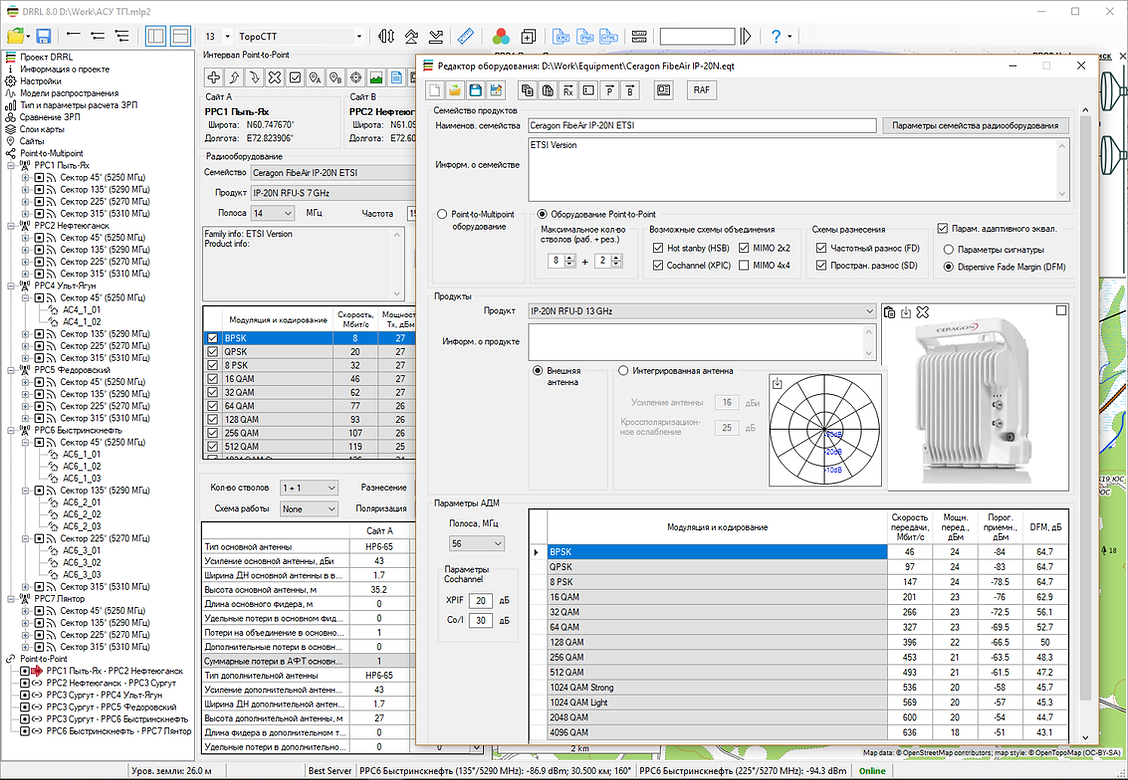The width and height of the screenshot is (1128, 780).
Task: Open project with the yellow folder icon
Action: tap(16, 36)
